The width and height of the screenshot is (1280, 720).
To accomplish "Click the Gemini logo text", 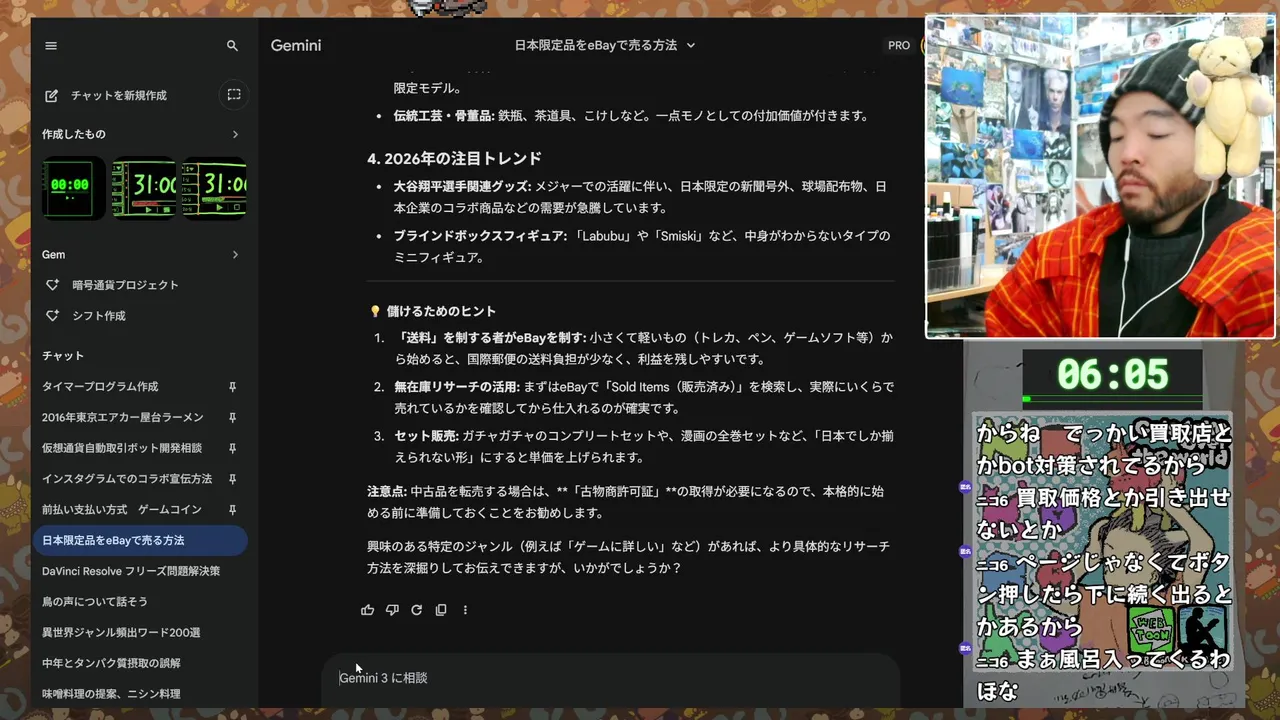I will click(x=296, y=46).
